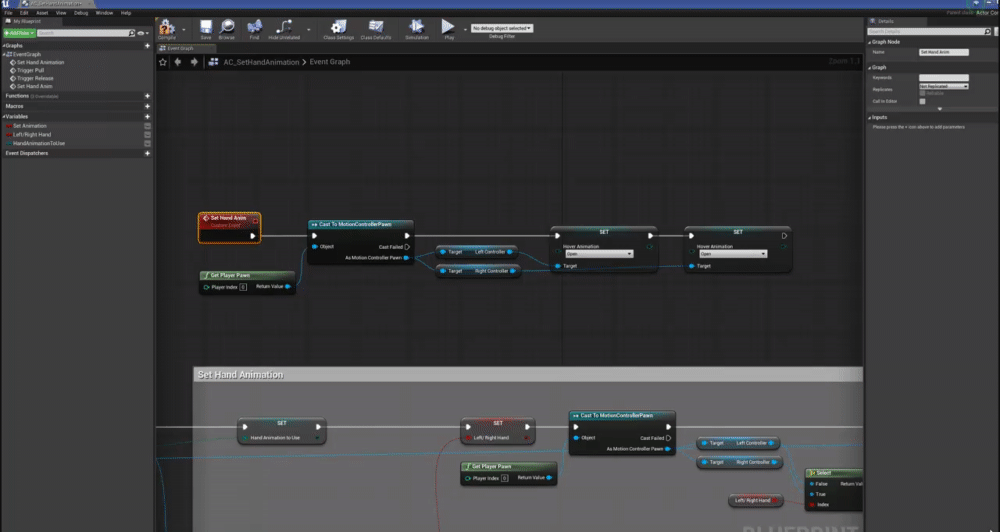Image resolution: width=1000 pixels, height=532 pixels.
Task: Select Trigger Pull in graphs list
Action: 31,70
